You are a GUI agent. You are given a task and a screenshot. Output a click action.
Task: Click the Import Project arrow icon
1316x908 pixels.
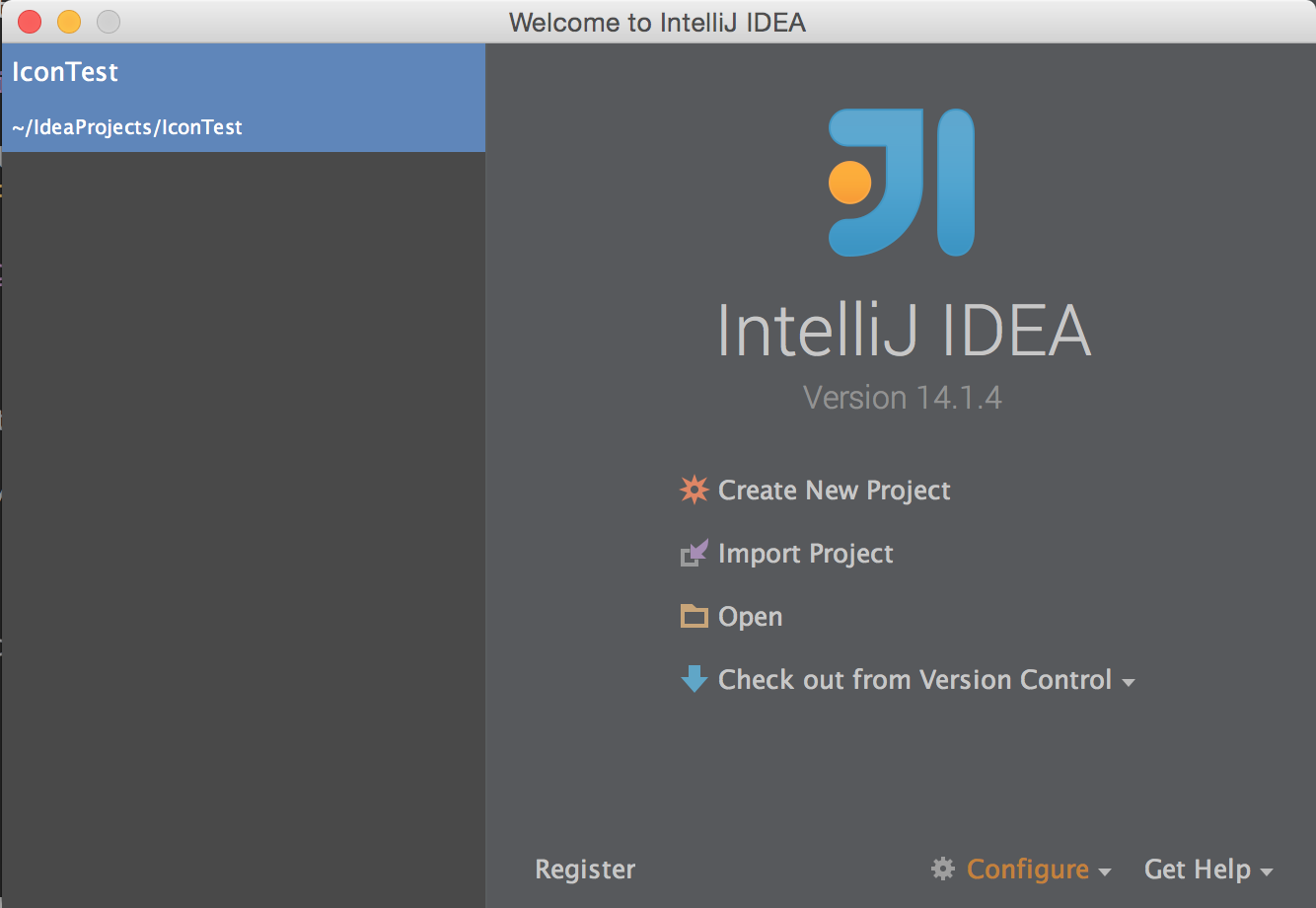pos(695,553)
